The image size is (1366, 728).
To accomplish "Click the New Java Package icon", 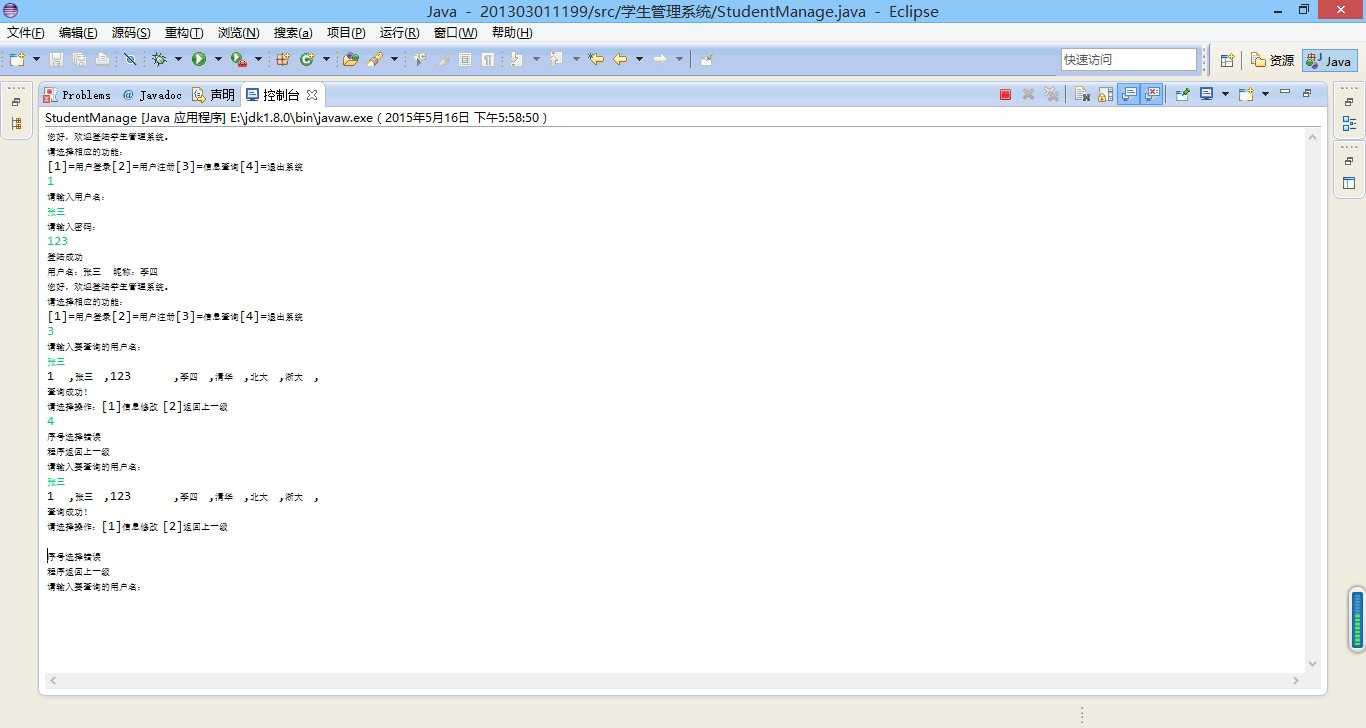I will [283, 60].
